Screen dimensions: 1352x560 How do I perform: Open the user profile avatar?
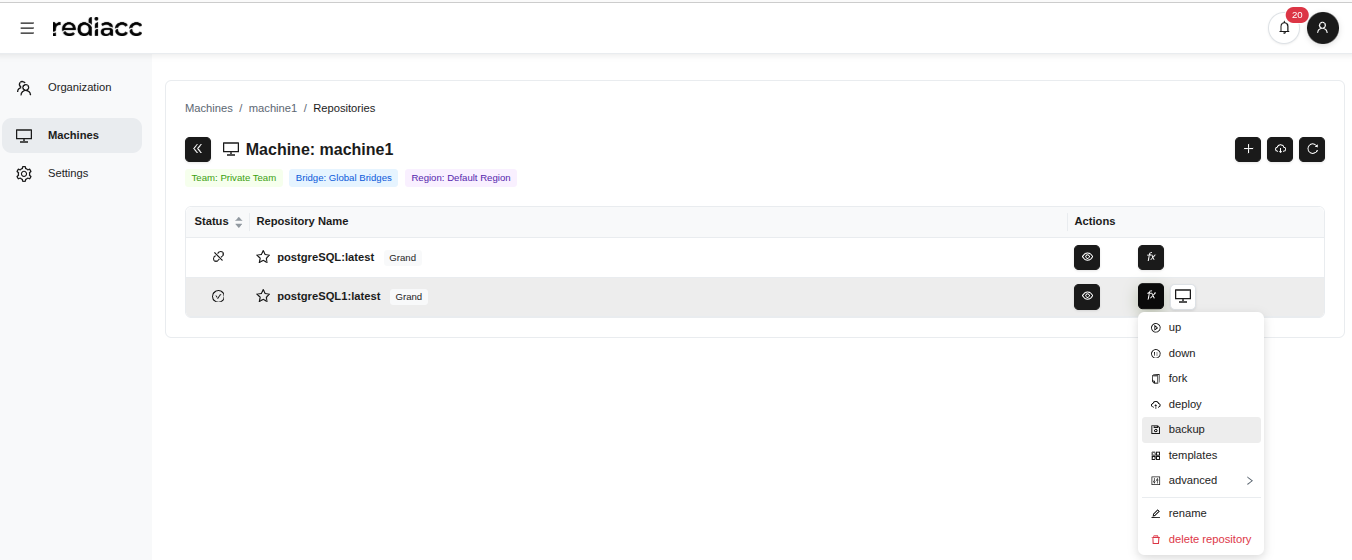point(1322,28)
